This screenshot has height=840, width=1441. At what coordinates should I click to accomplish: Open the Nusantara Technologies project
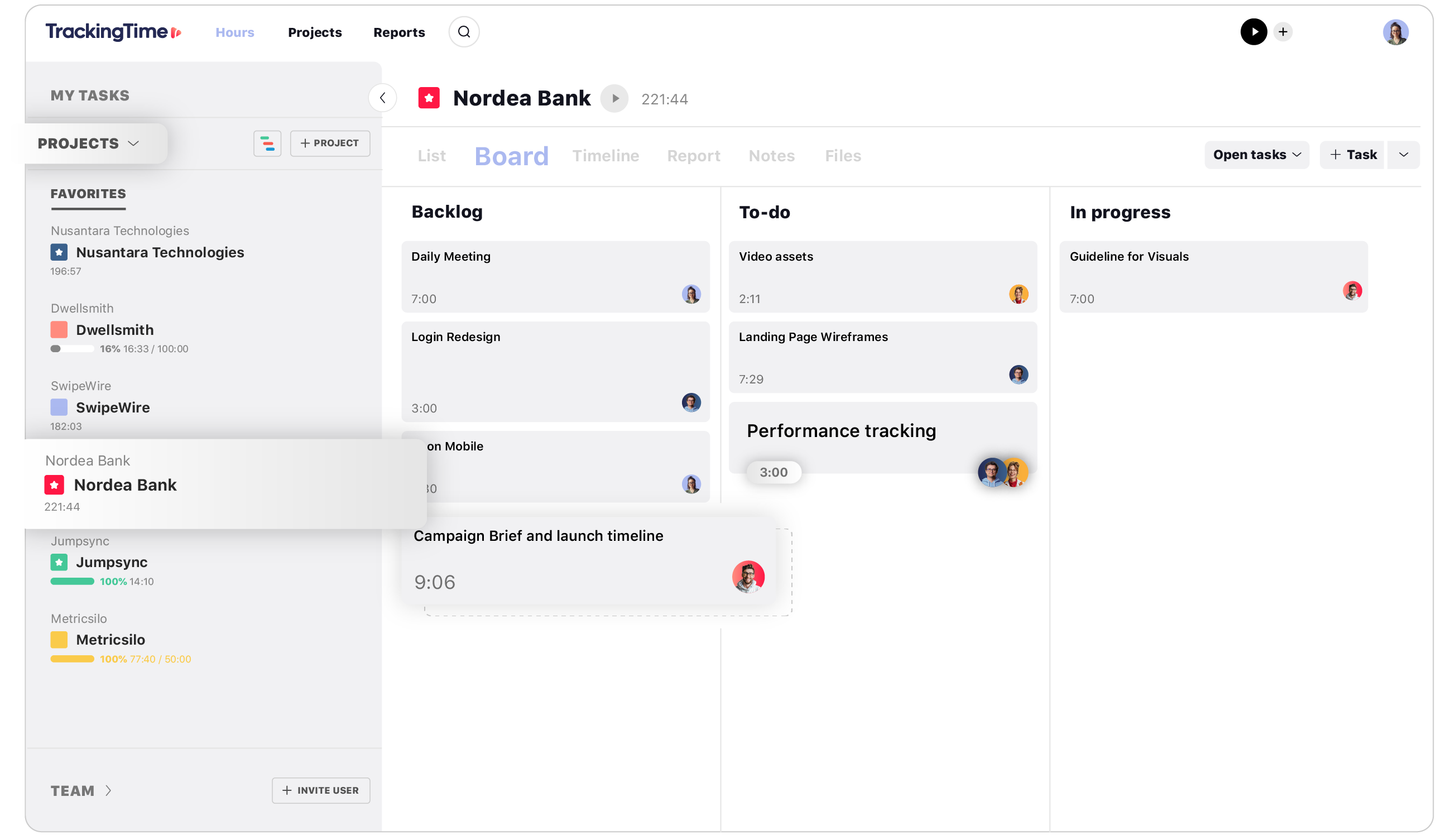(160, 252)
